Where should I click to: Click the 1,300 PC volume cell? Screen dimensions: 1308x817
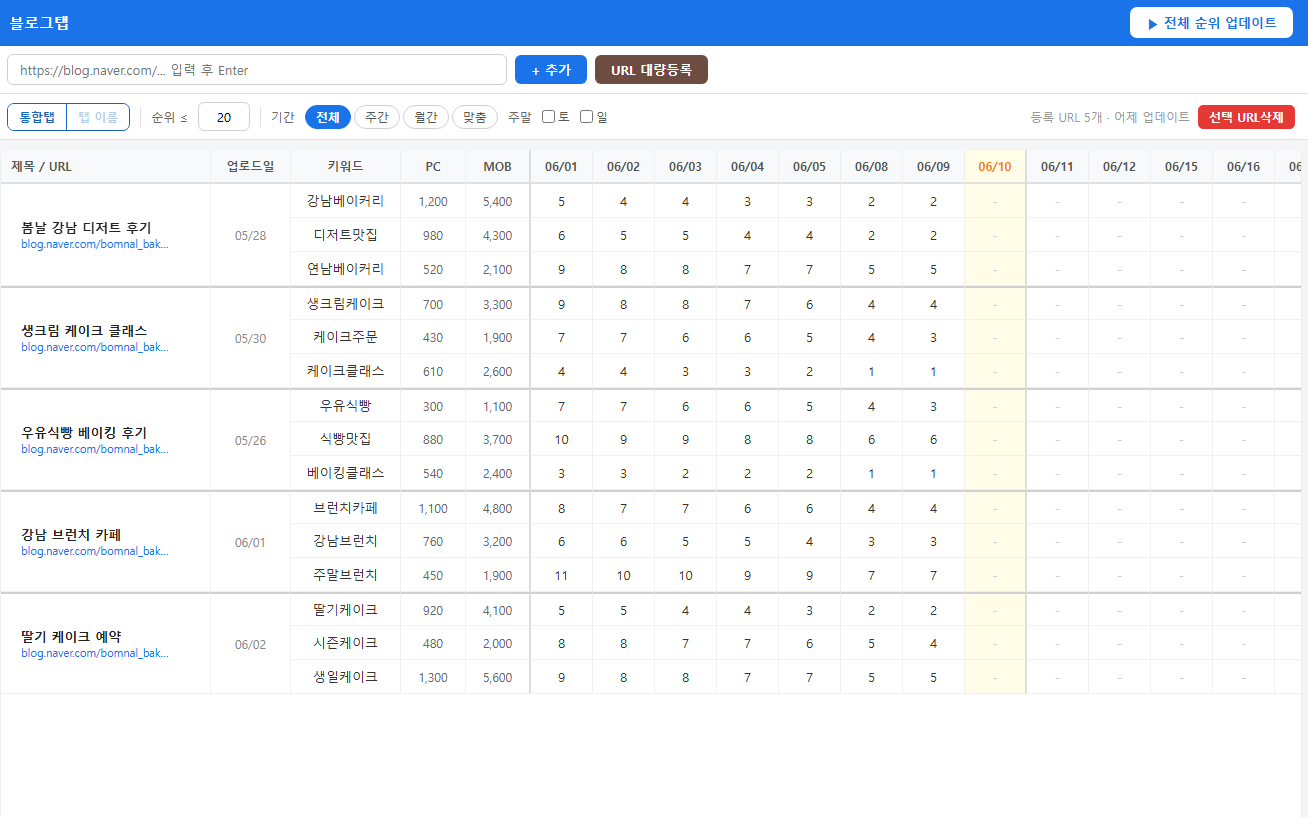coord(433,677)
